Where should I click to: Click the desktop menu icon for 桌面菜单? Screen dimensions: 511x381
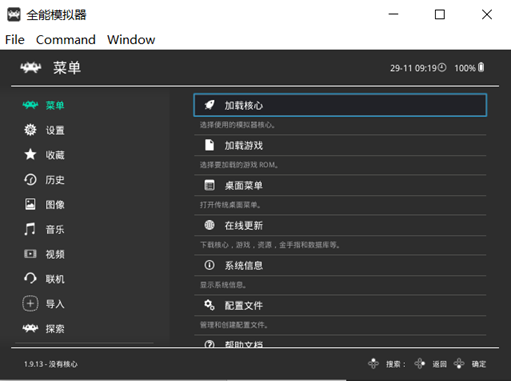209,185
